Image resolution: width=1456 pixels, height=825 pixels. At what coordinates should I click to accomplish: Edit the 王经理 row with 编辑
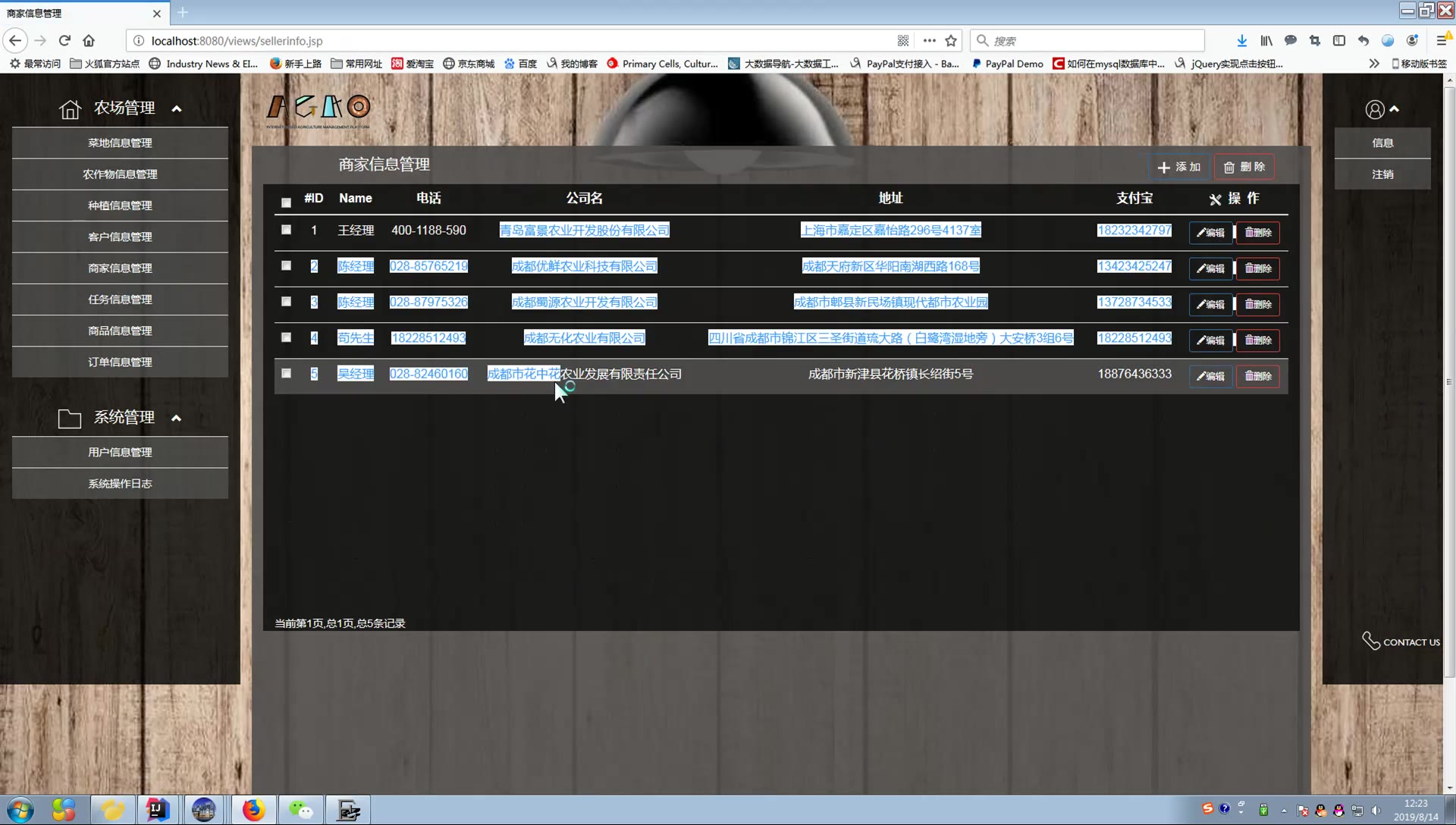click(x=1210, y=233)
